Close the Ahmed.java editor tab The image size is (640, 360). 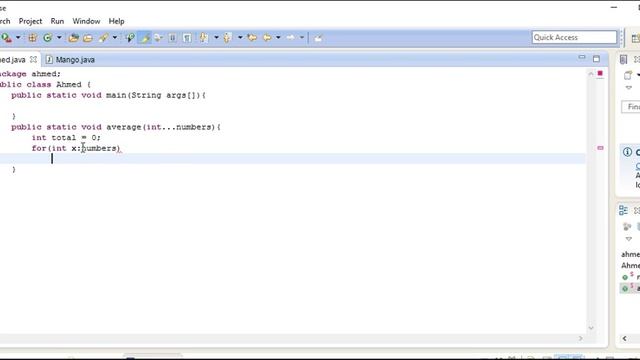[33, 59]
